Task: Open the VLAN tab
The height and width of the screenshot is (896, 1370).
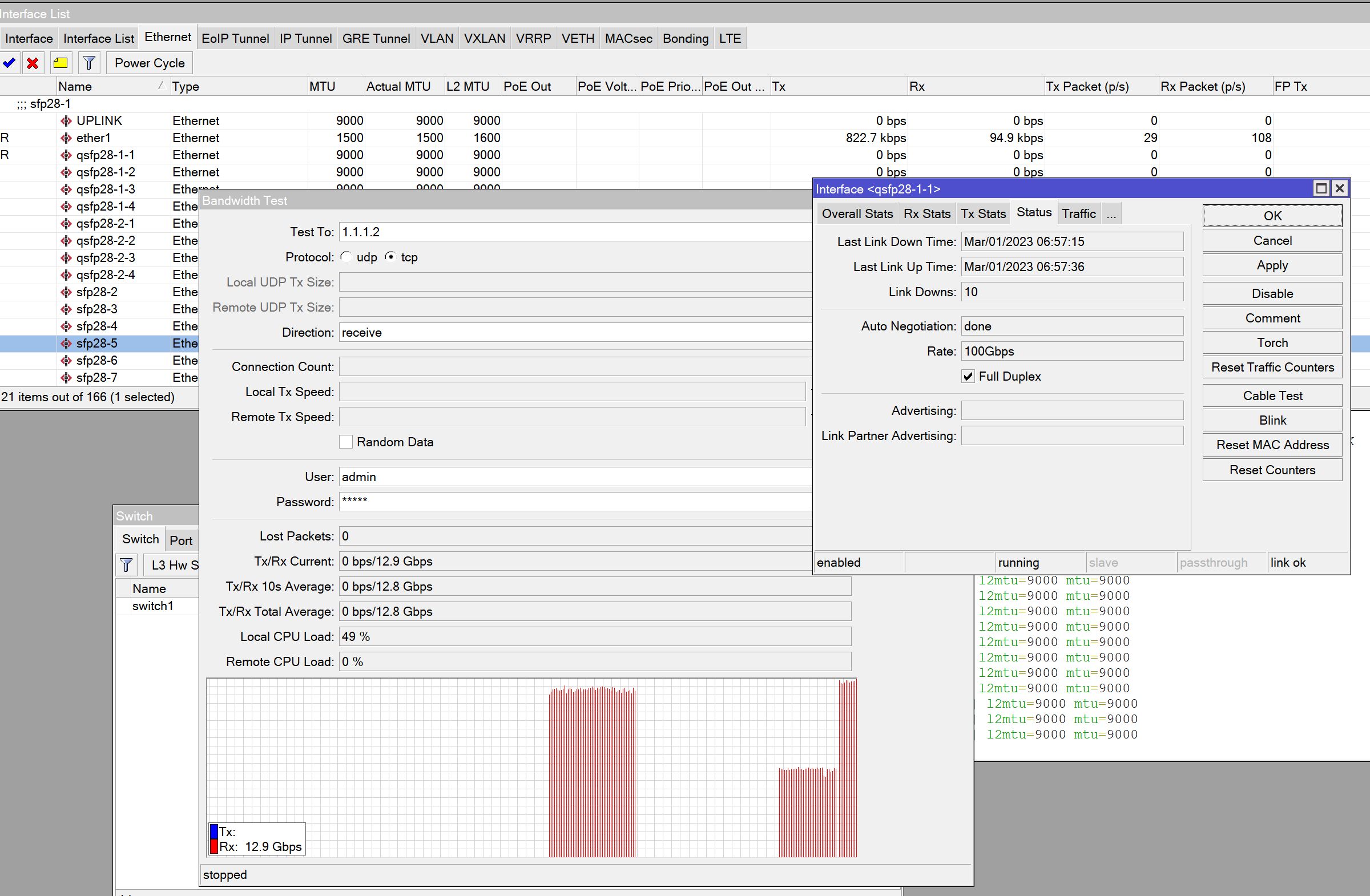Action: [x=436, y=39]
